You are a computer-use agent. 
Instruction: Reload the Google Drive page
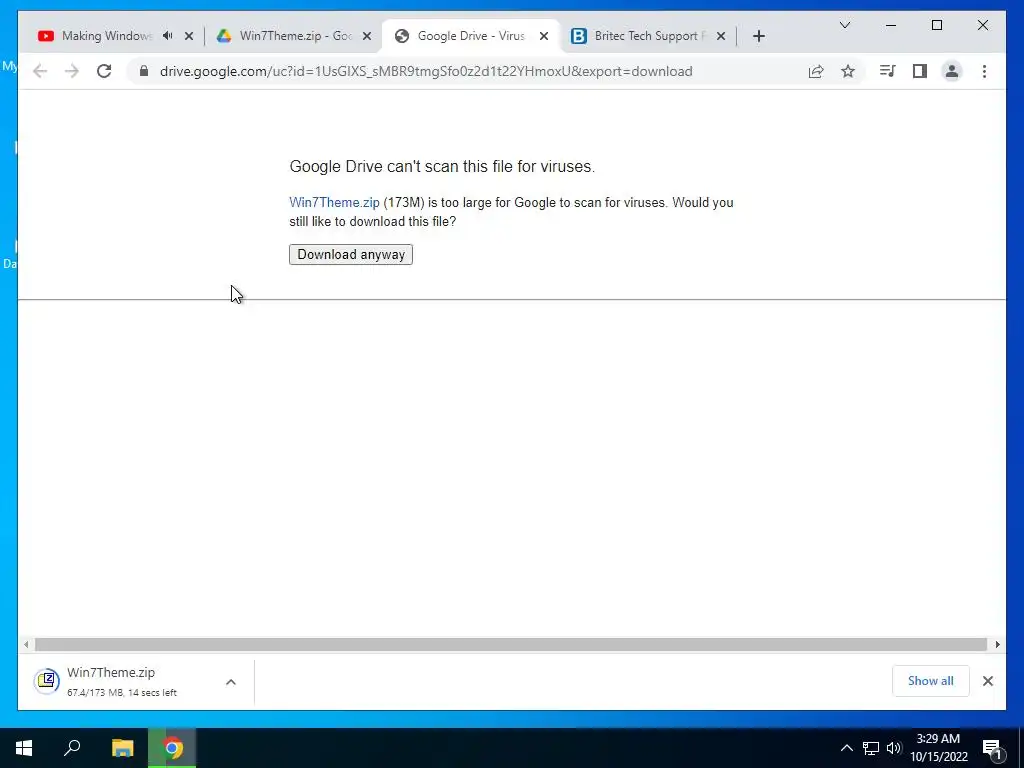pyautogui.click(x=104, y=71)
